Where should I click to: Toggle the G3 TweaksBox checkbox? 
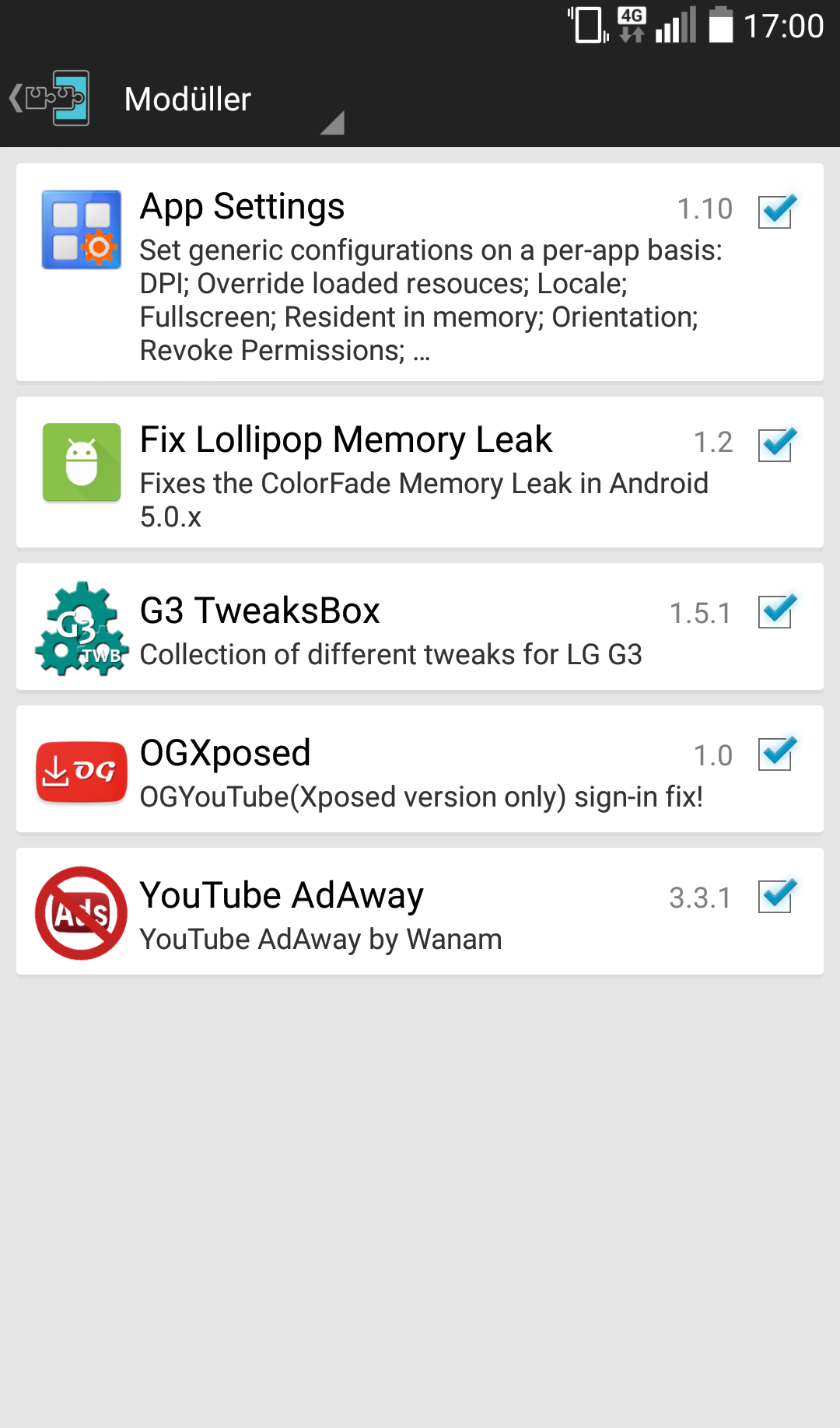tap(776, 611)
